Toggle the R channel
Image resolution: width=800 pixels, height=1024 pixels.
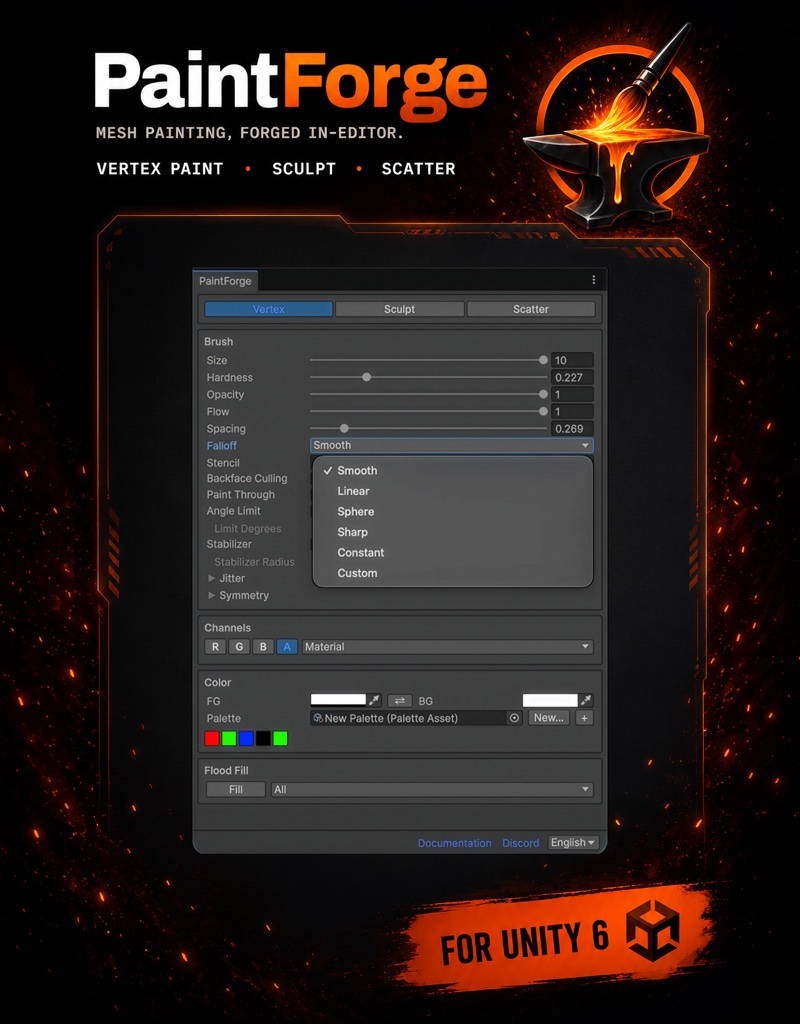(x=216, y=647)
